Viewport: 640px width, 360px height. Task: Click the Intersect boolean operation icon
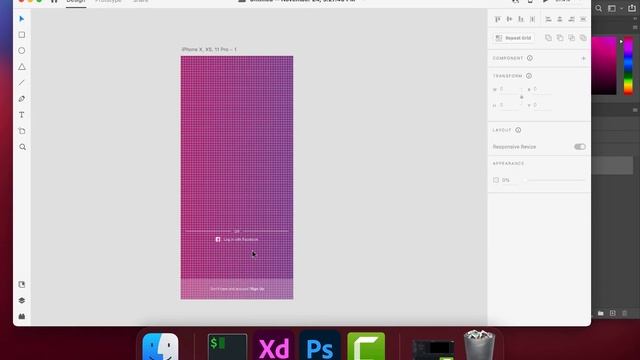click(x=571, y=38)
